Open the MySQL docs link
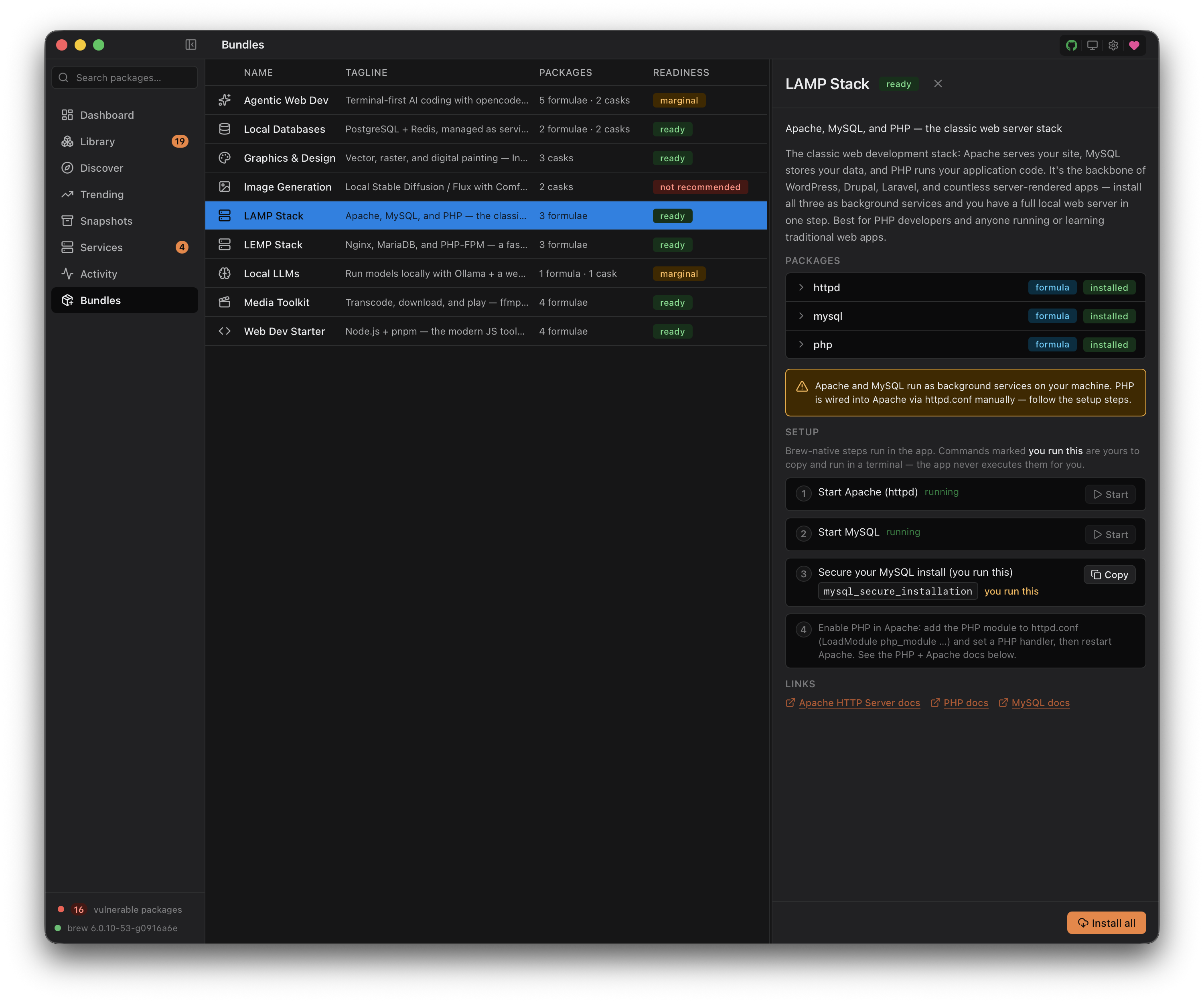 pyautogui.click(x=1041, y=703)
